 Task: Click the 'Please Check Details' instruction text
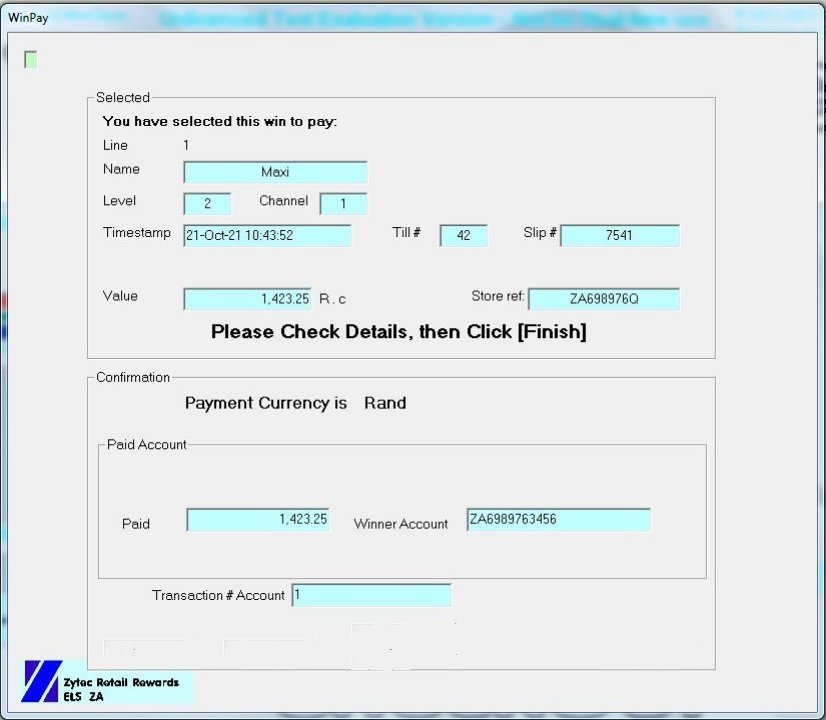(x=398, y=332)
